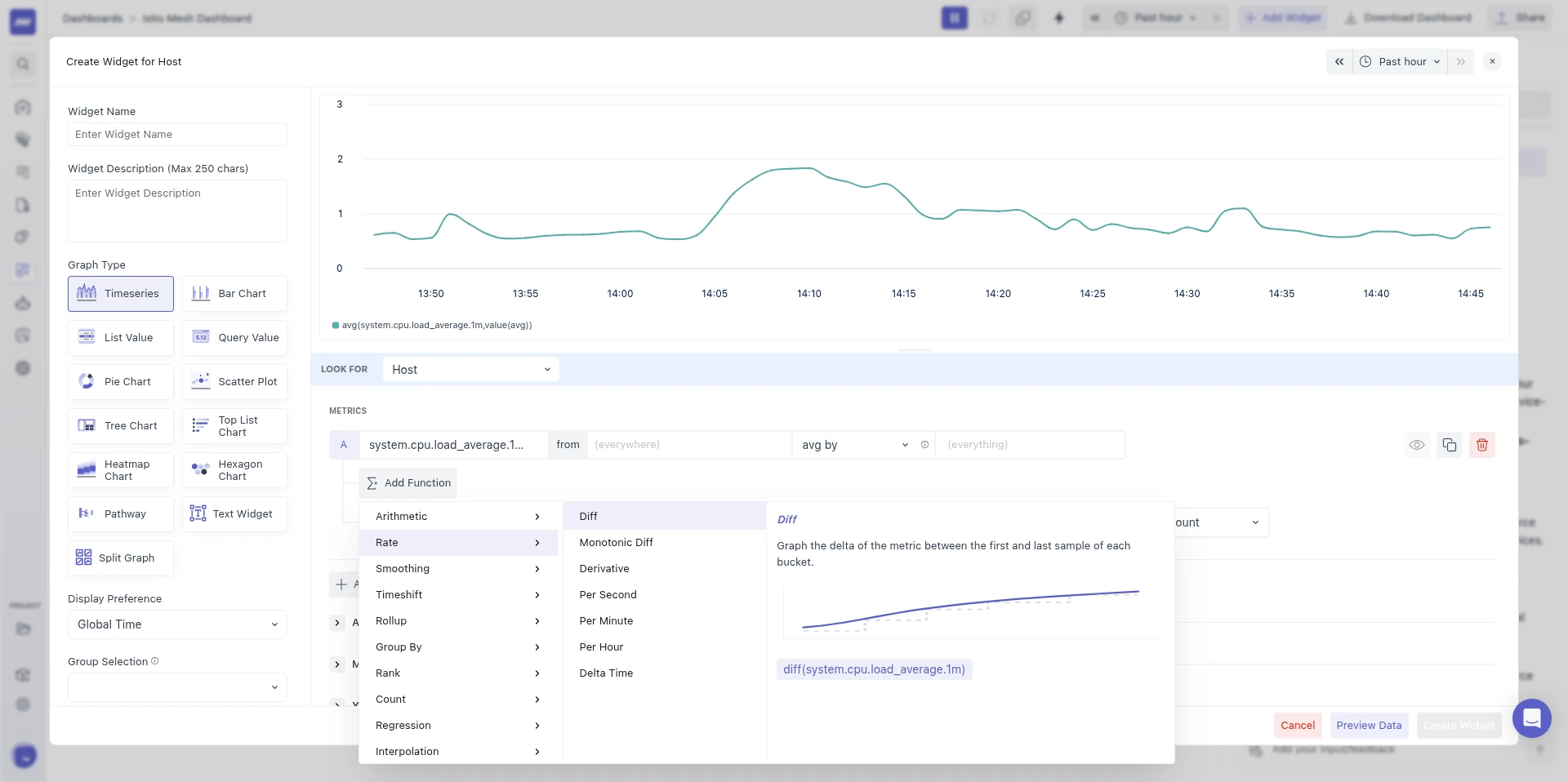The width and height of the screenshot is (1568, 782).
Task: Select the Text Widget graph type
Action: pyautogui.click(x=234, y=514)
